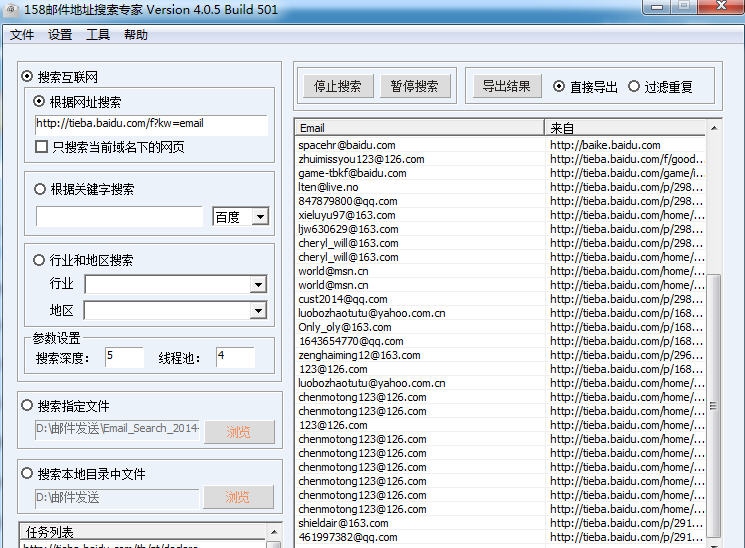The height and width of the screenshot is (548, 745).
Task: Click the Email column header
Action: (x=420, y=127)
